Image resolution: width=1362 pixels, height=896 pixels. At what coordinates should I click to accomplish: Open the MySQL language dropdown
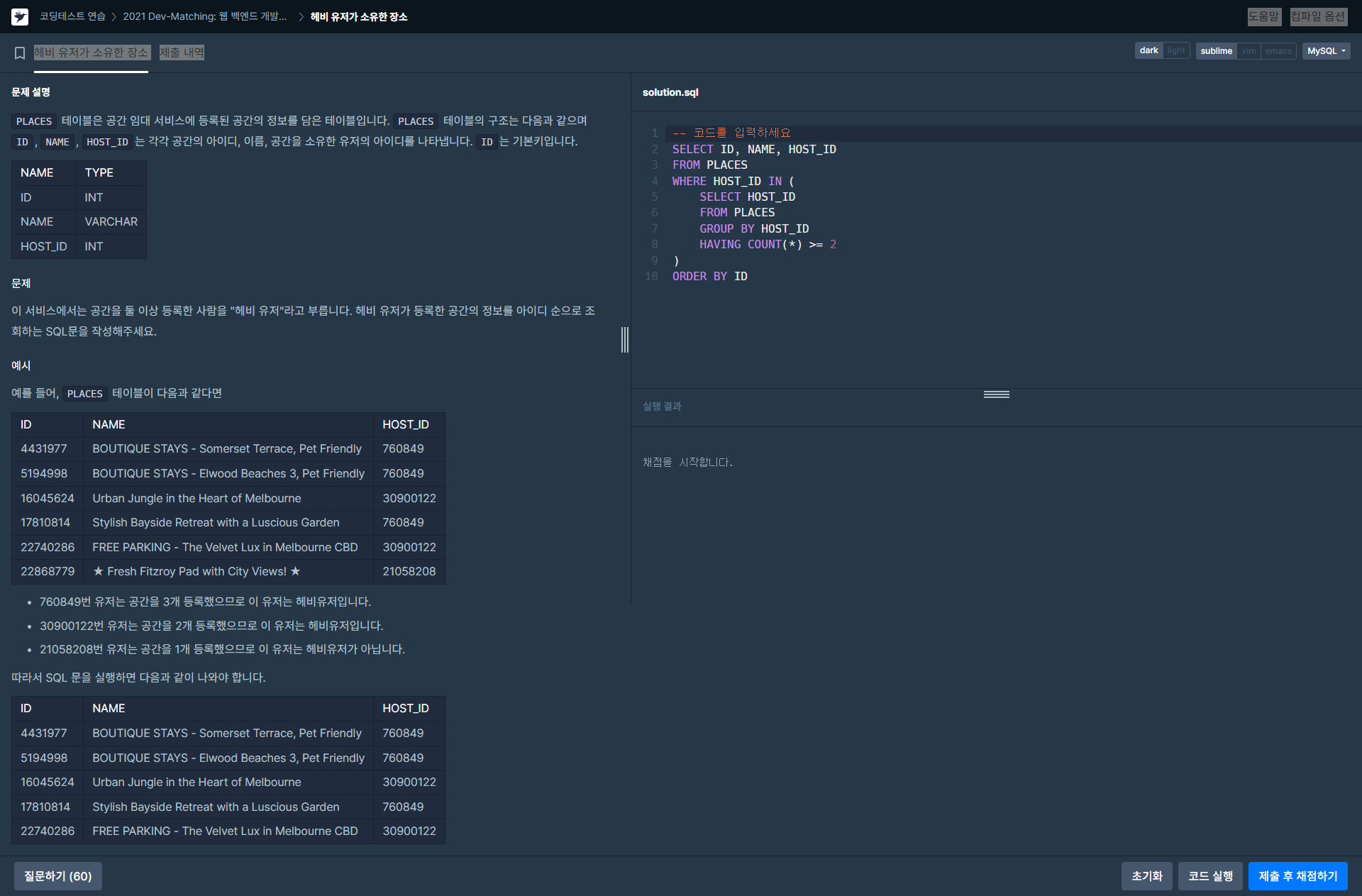[x=1326, y=51]
